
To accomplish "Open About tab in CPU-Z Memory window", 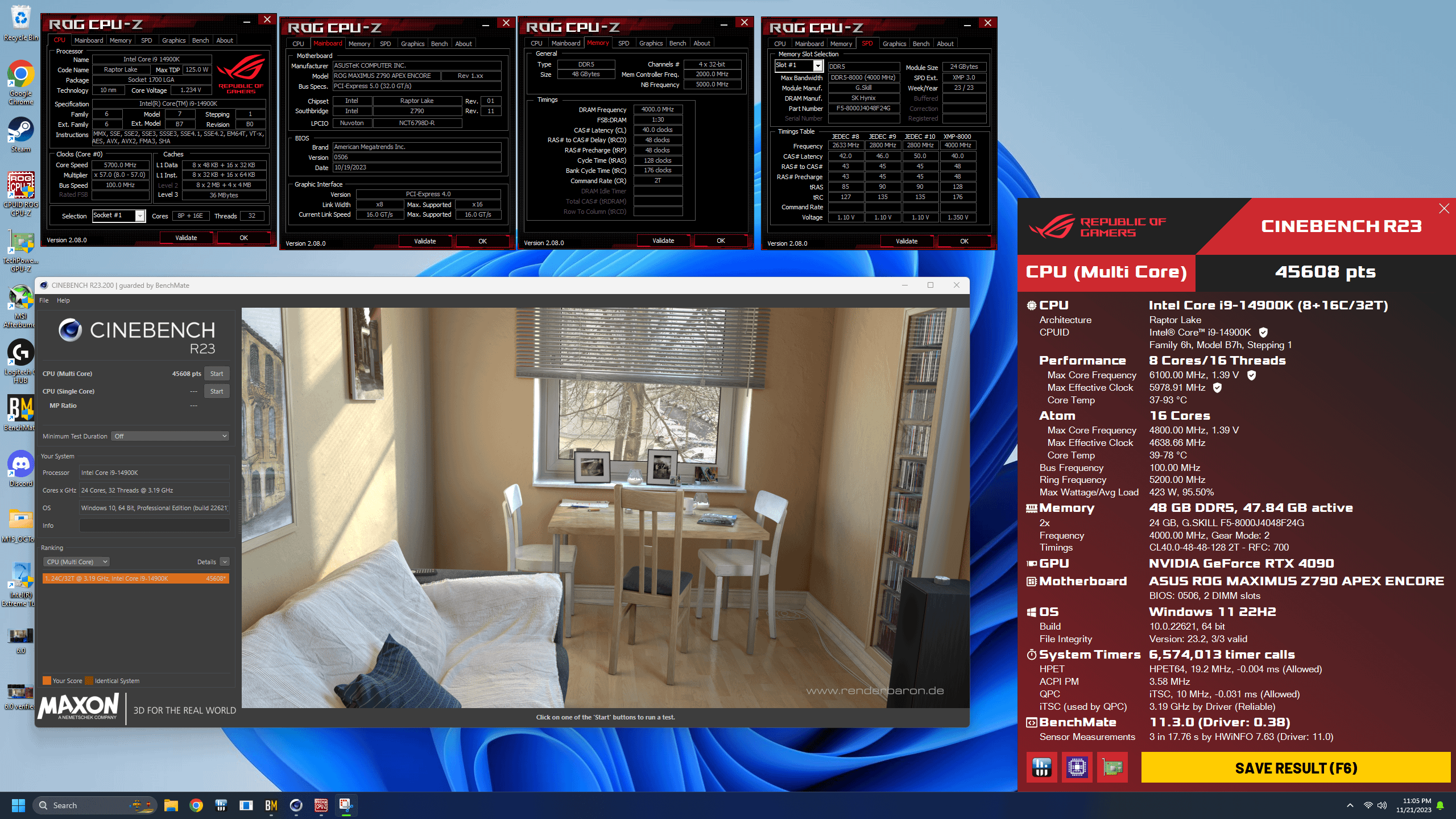I will tap(702, 43).
